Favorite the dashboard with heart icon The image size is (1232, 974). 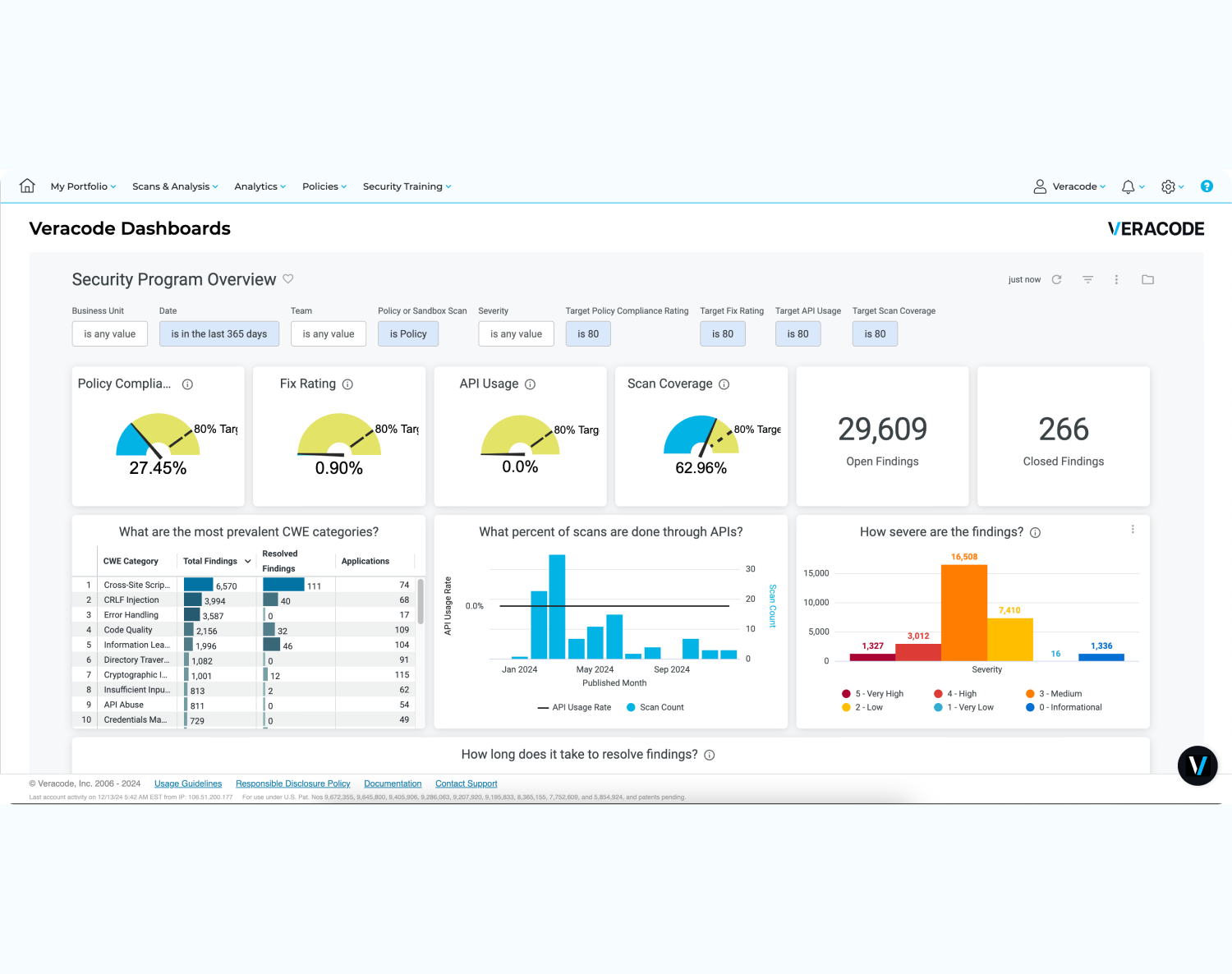288,278
